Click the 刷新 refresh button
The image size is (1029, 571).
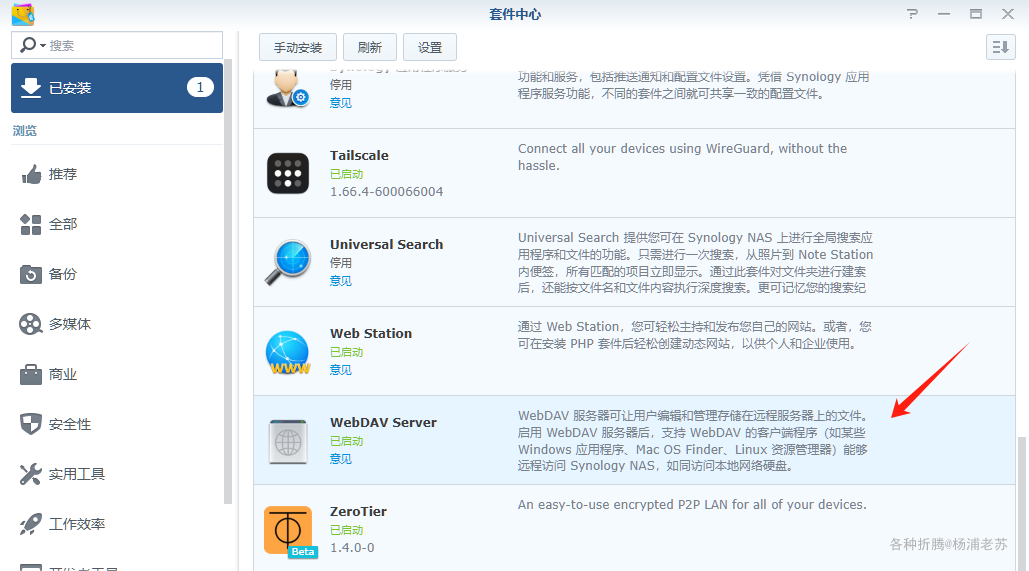pos(369,47)
